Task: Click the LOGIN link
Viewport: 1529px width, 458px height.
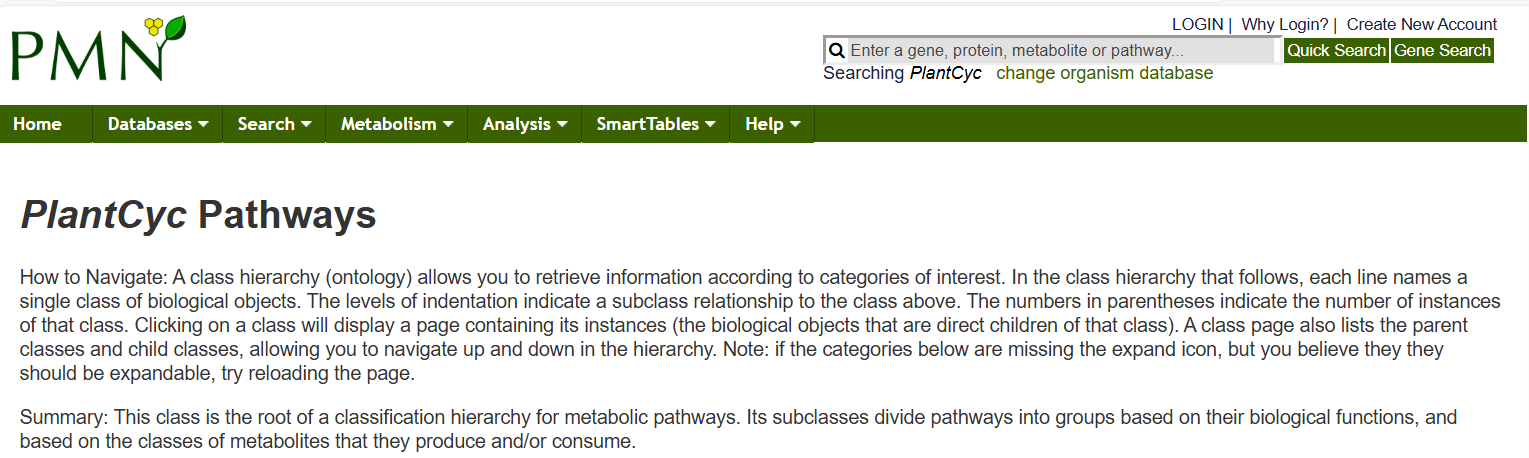Action: (x=1197, y=24)
